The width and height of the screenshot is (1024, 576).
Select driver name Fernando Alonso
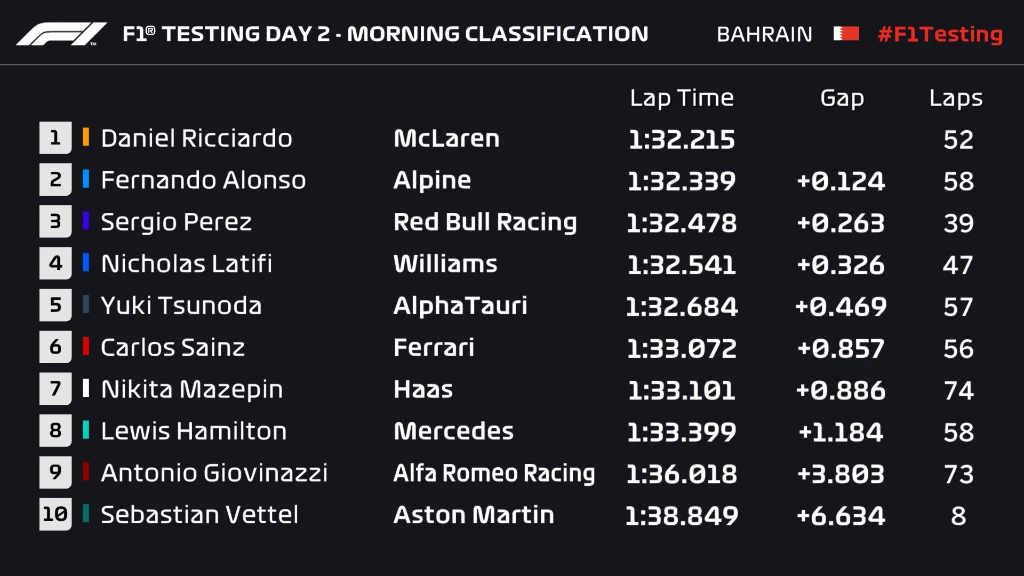[x=203, y=180]
